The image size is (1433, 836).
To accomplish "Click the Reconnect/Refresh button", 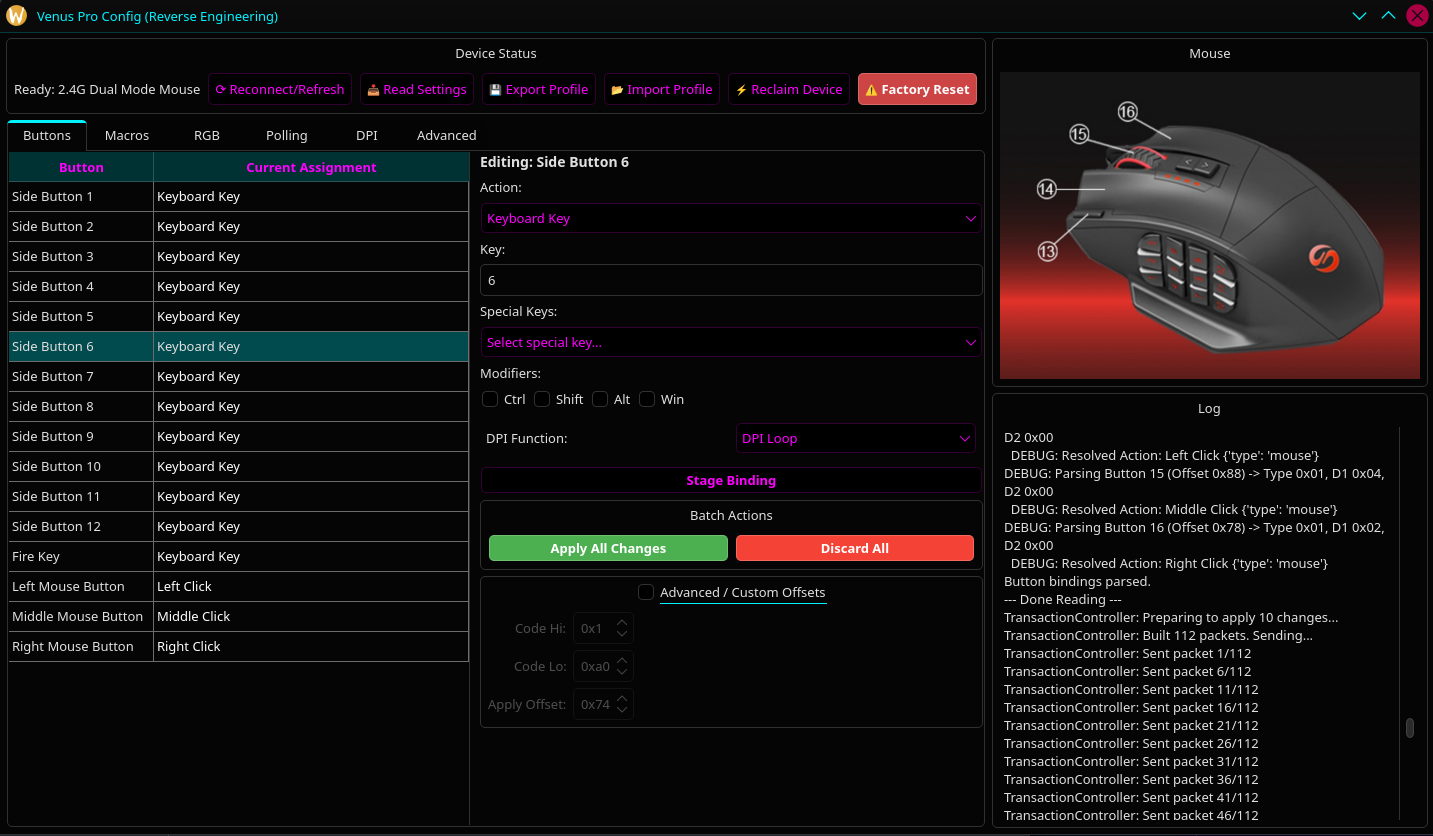I will pos(280,89).
